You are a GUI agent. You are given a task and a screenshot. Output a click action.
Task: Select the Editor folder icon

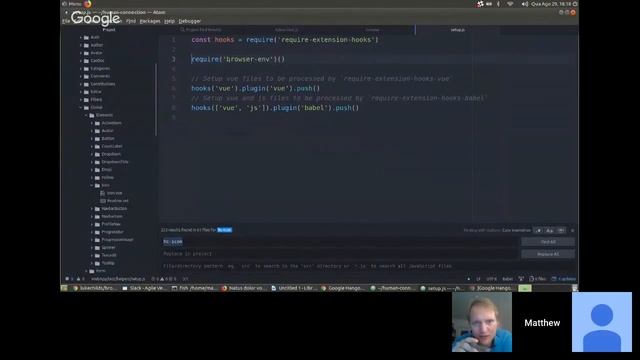tap(86, 92)
